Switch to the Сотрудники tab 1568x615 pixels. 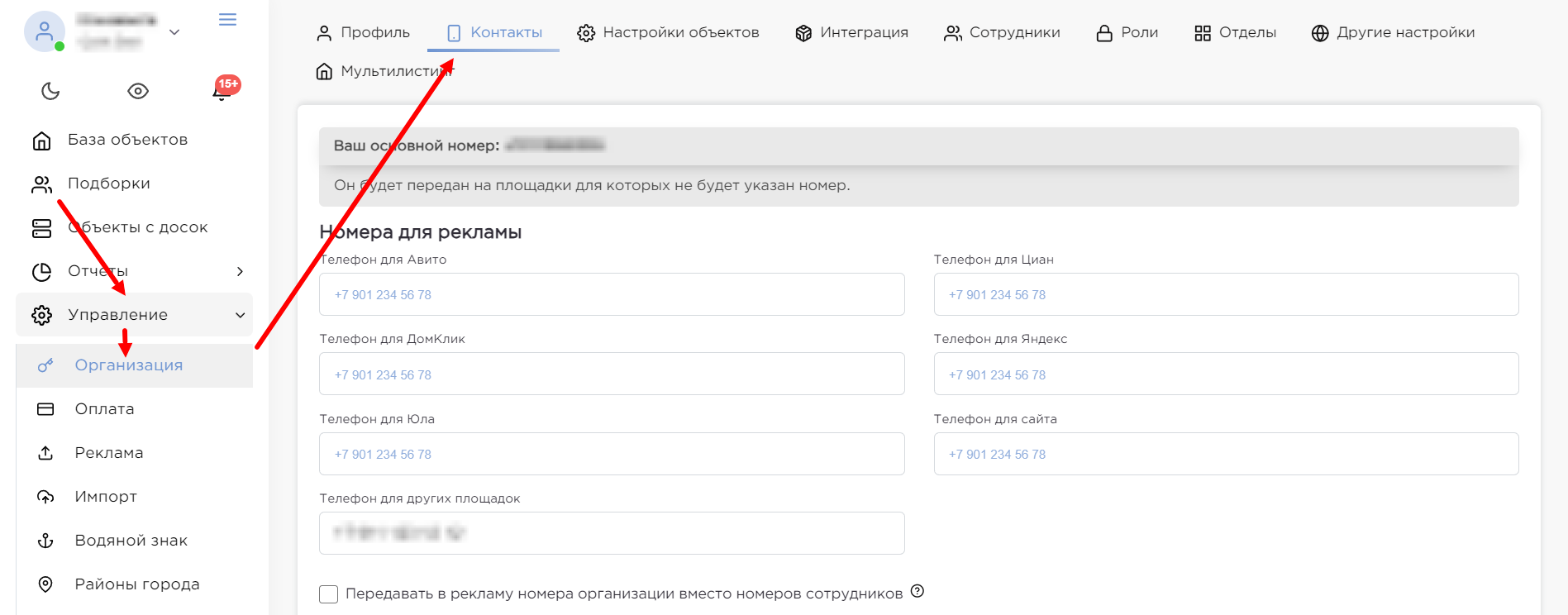1002,33
